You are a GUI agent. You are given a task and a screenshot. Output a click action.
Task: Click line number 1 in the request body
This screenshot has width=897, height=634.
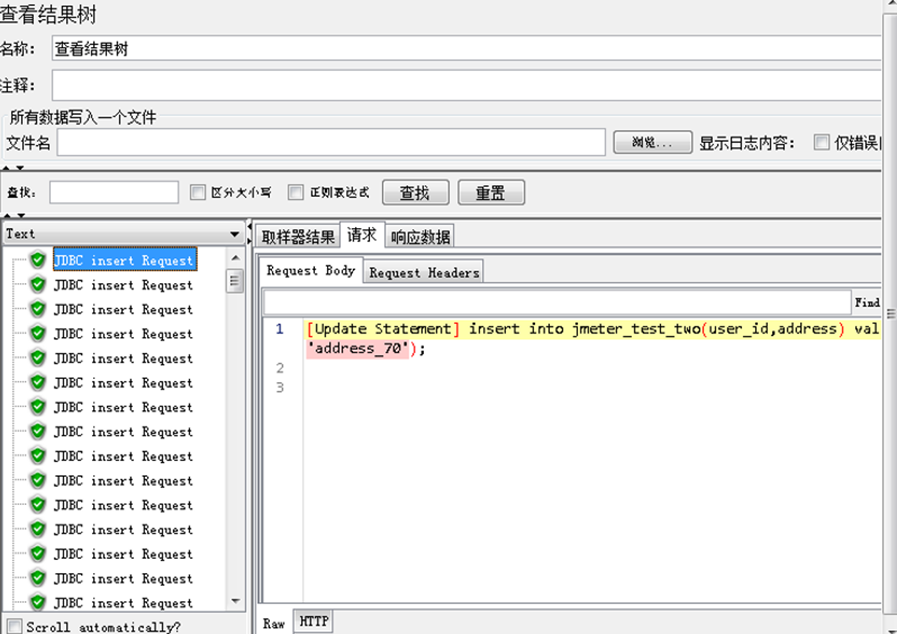tap(279, 328)
